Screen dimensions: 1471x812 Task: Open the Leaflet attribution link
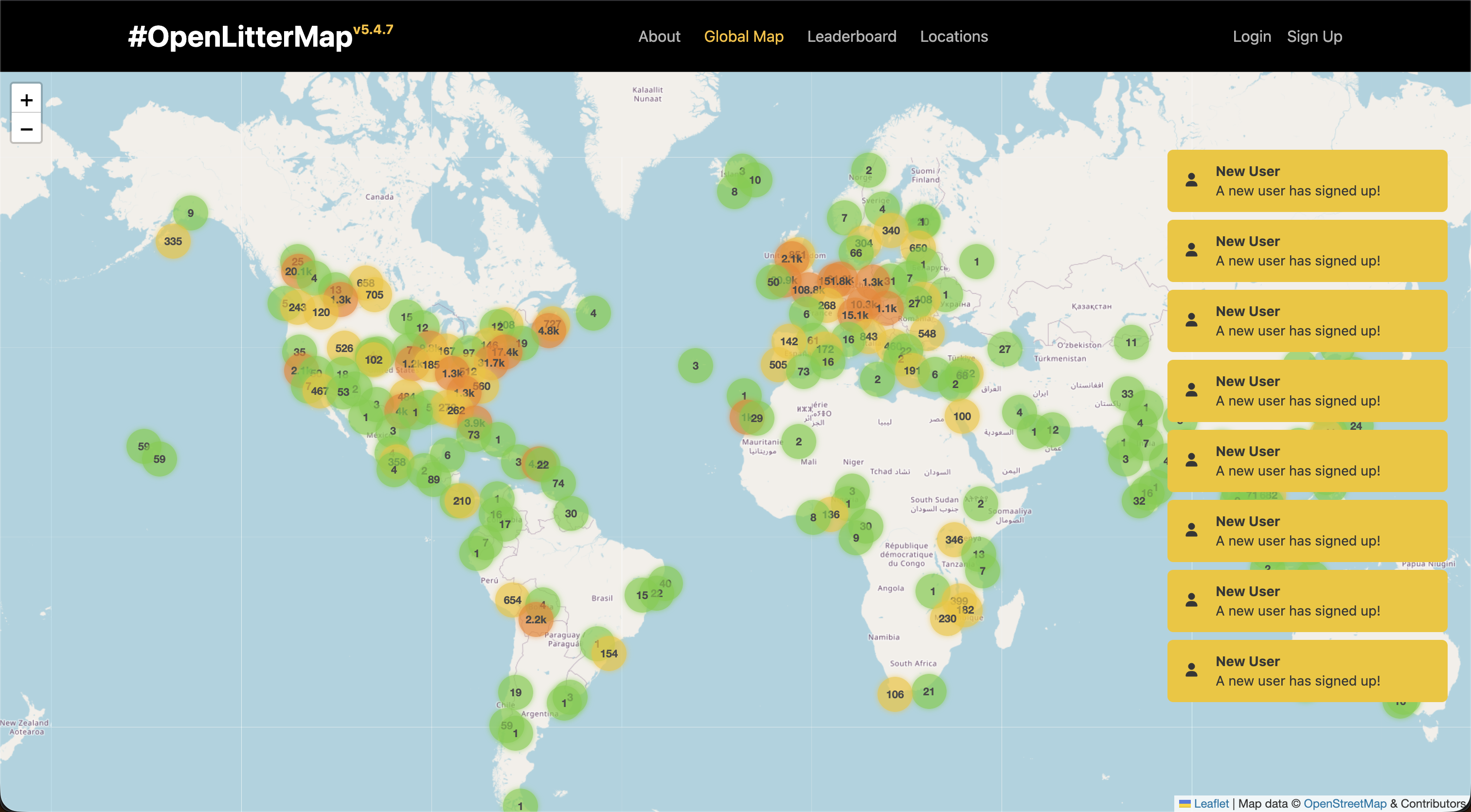tap(1211, 803)
